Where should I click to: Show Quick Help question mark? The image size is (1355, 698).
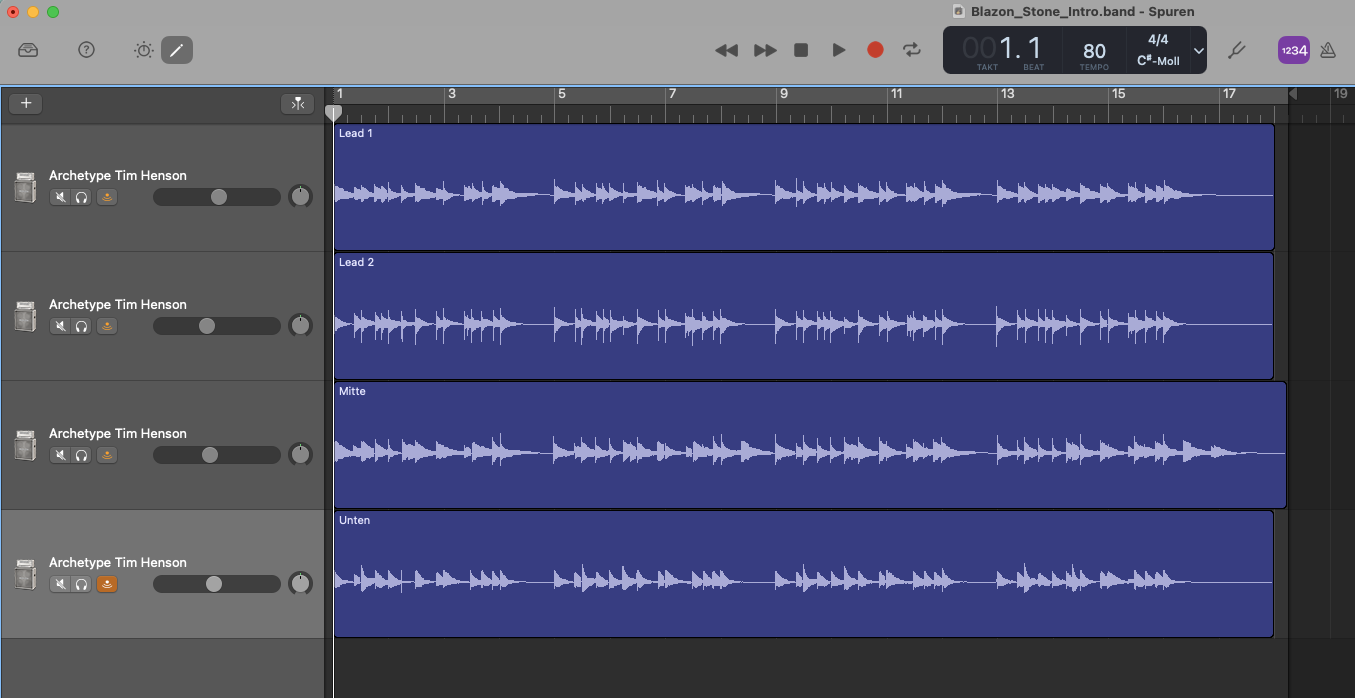click(86, 50)
